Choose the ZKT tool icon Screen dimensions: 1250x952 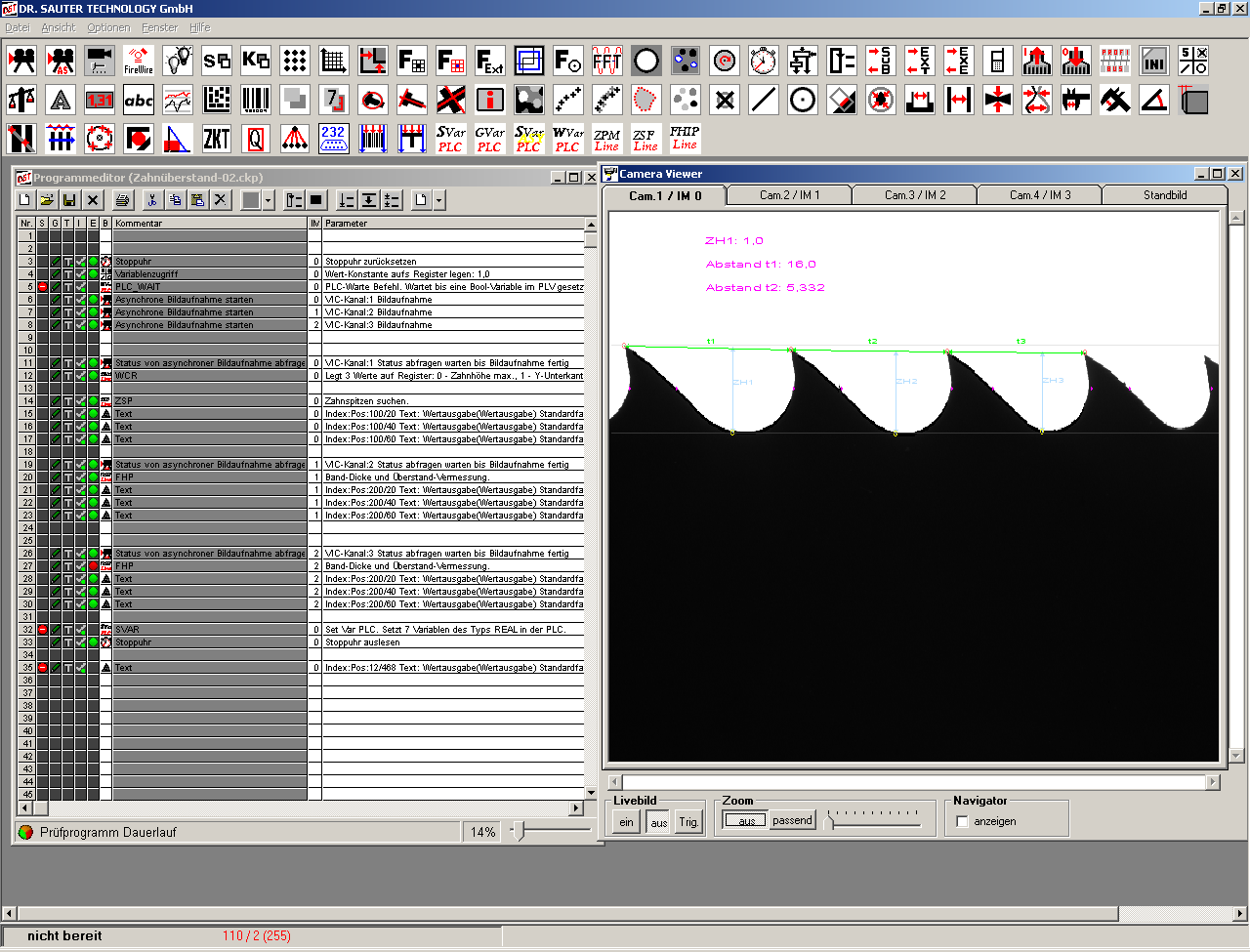click(217, 139)
